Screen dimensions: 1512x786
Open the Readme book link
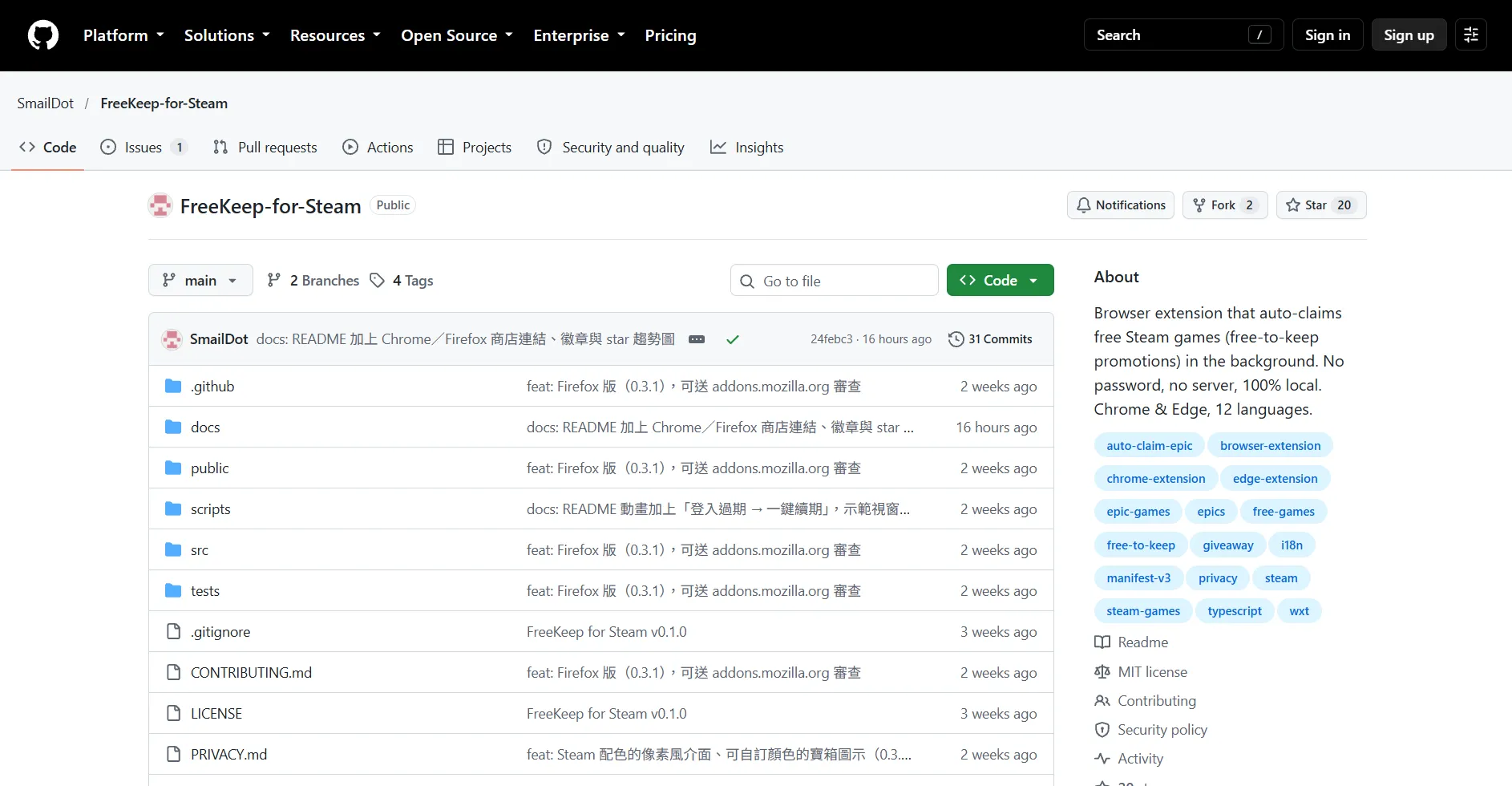click(x=1131, y=642)
